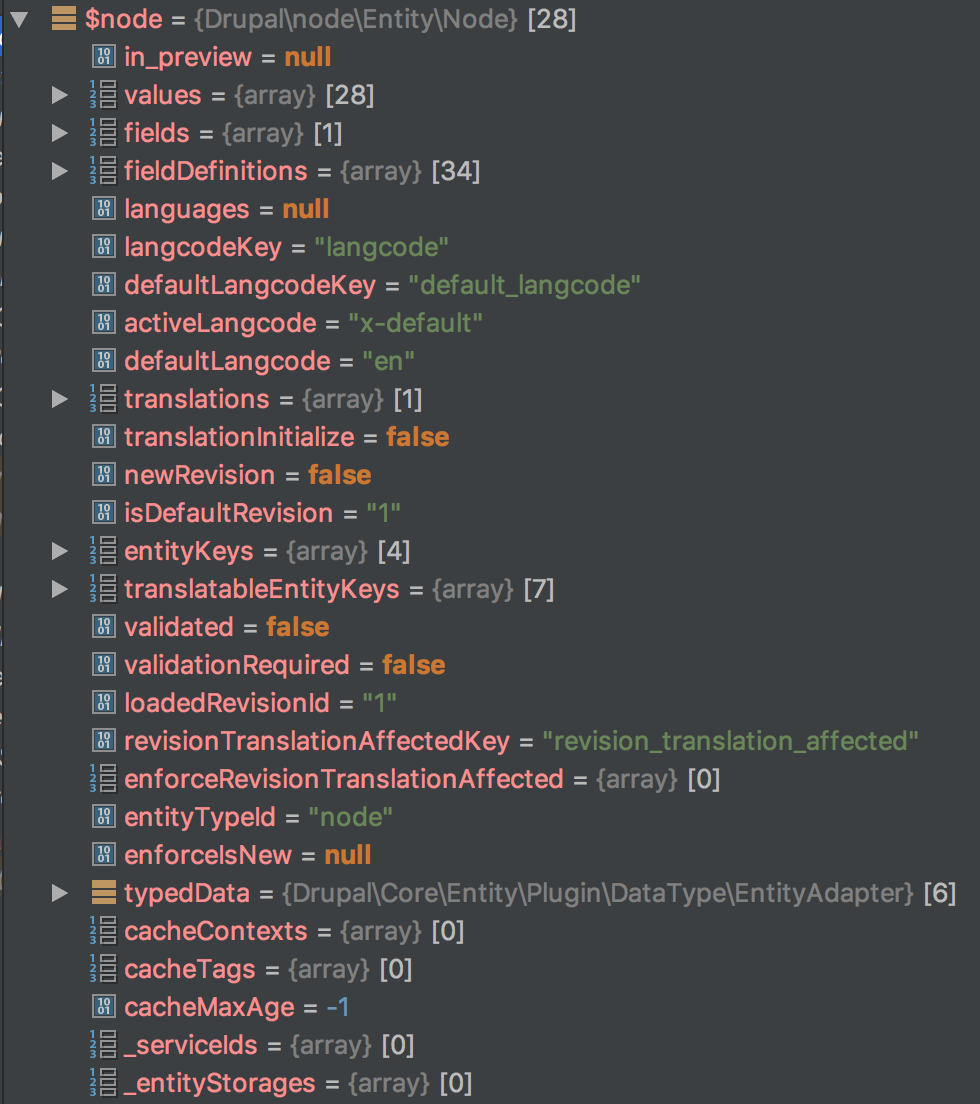Click the fields array icon
The image size is (980, 1104).
pyautogui.click(x=103, y=133)
